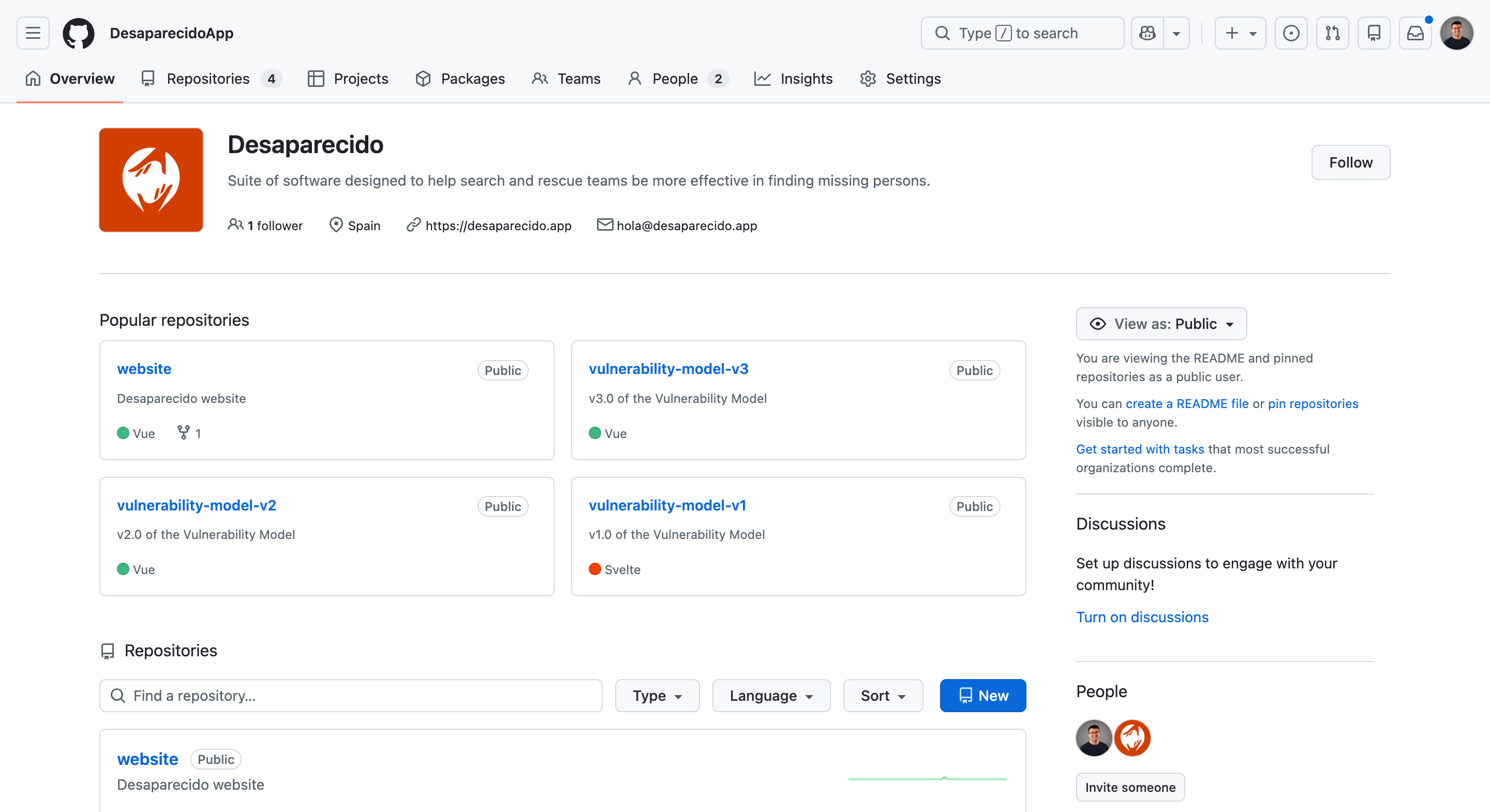
Task: Open the Issues icon in header
Action: (x=1291, y=33)
